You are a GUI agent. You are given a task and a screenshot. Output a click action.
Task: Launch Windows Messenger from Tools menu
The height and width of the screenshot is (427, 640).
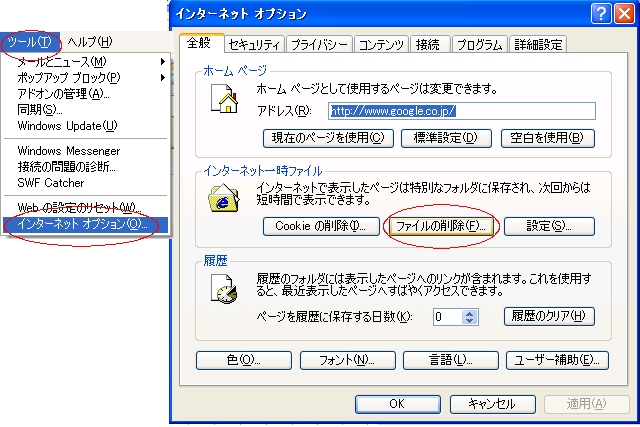[x=85, y=151]
